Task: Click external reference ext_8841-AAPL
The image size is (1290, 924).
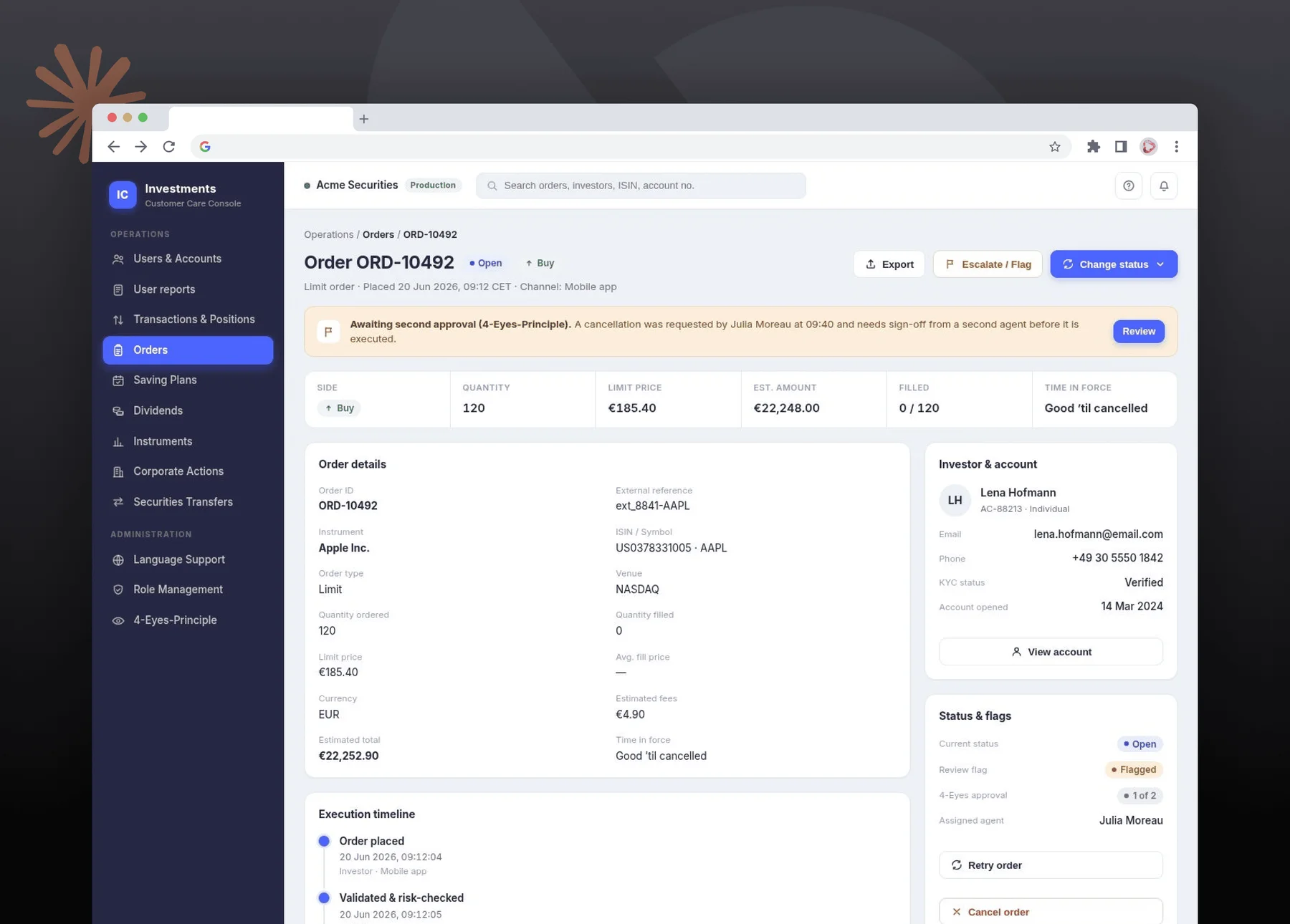Action: pos(652,506)
